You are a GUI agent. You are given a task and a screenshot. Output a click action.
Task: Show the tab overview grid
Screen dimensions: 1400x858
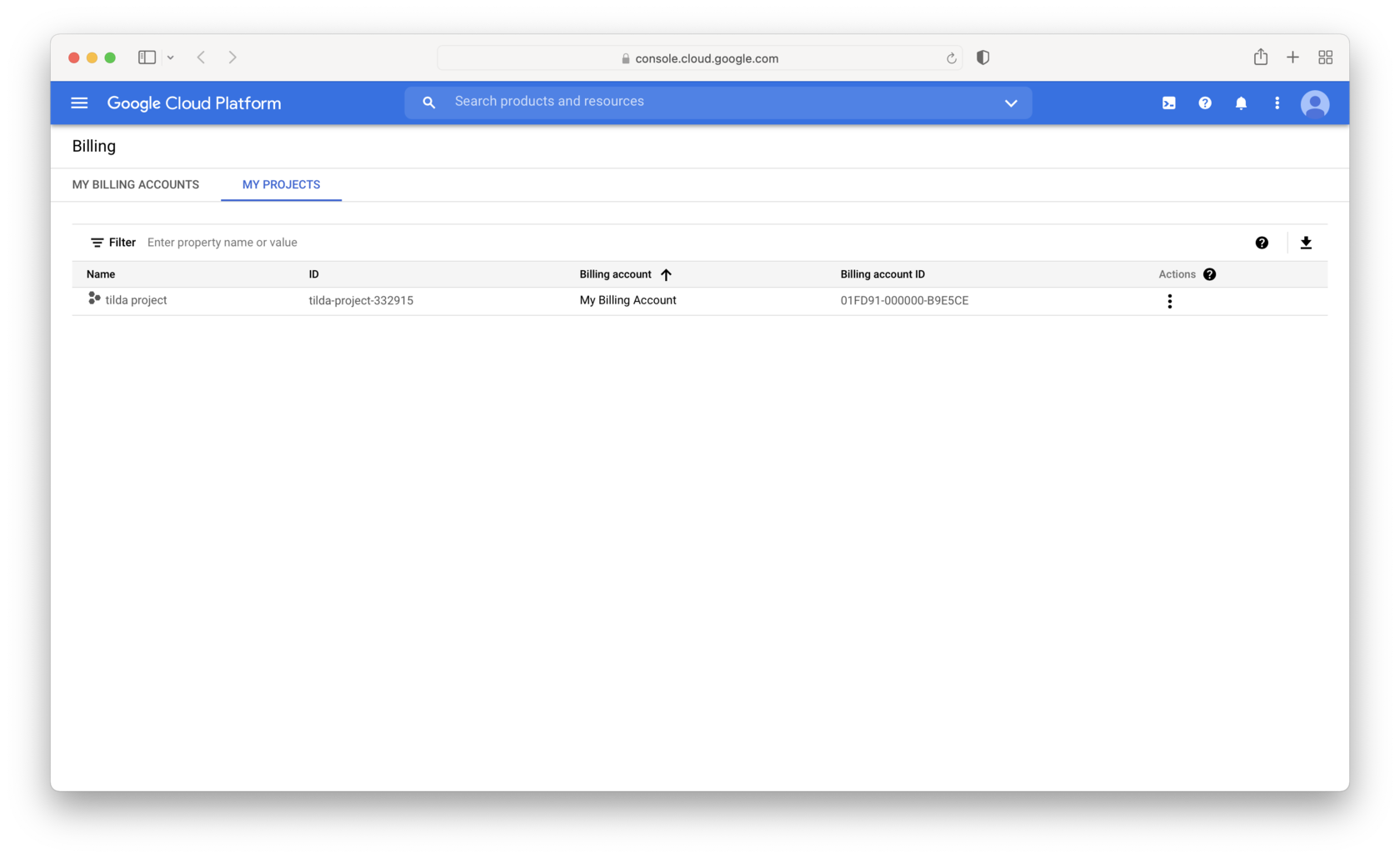coord(1326,58)
